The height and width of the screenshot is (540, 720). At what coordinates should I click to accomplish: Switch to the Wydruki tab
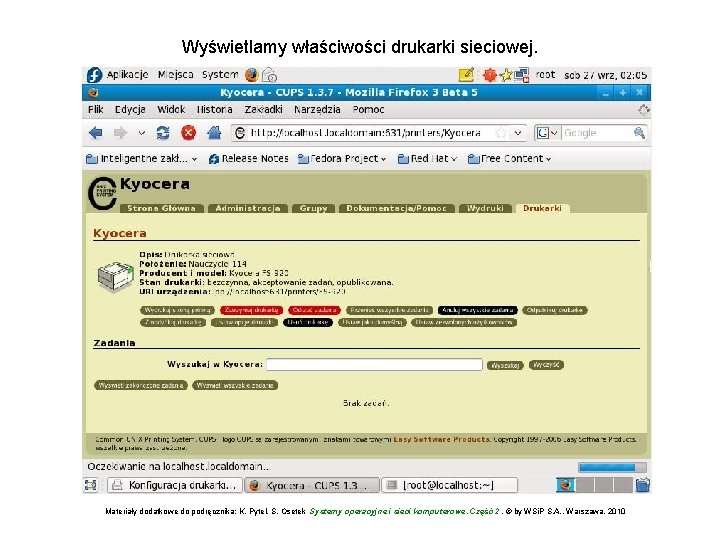coord(485,208)
